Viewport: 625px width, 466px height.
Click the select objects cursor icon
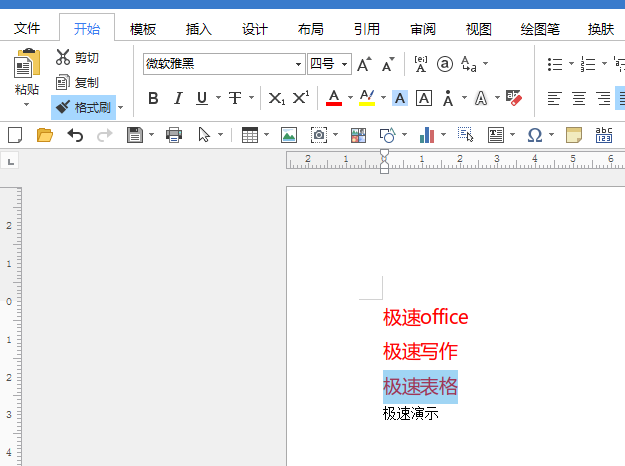[x=204, y=135]
